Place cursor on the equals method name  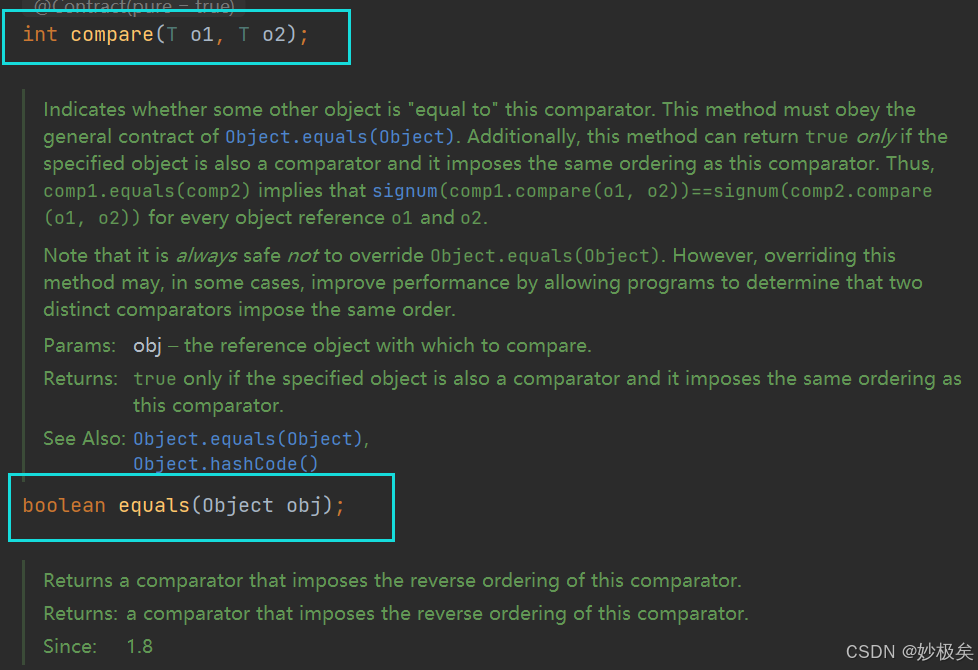pyautogui.click(x=154, y=505)
